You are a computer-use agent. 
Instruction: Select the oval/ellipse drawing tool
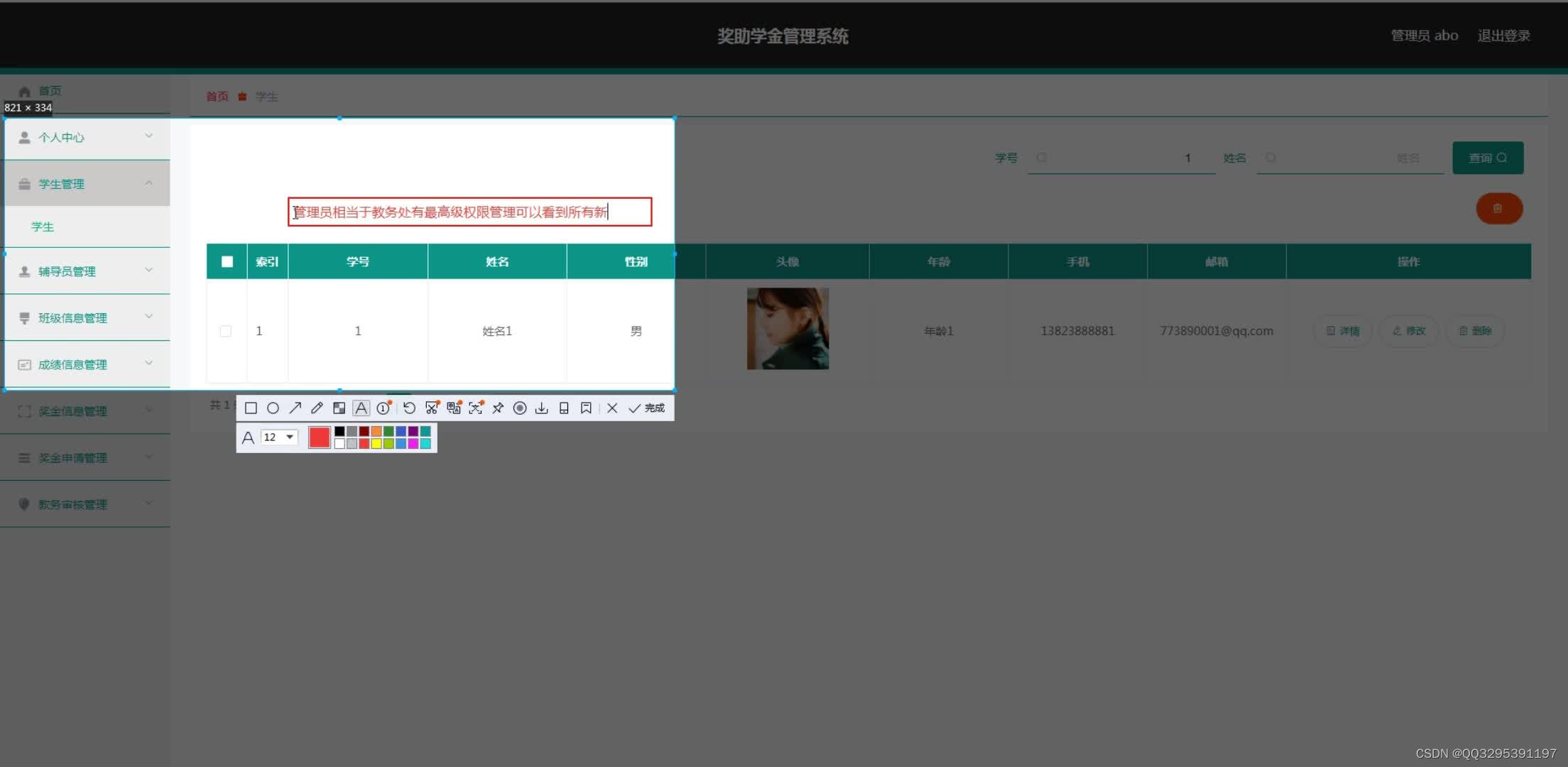point(272,407)
